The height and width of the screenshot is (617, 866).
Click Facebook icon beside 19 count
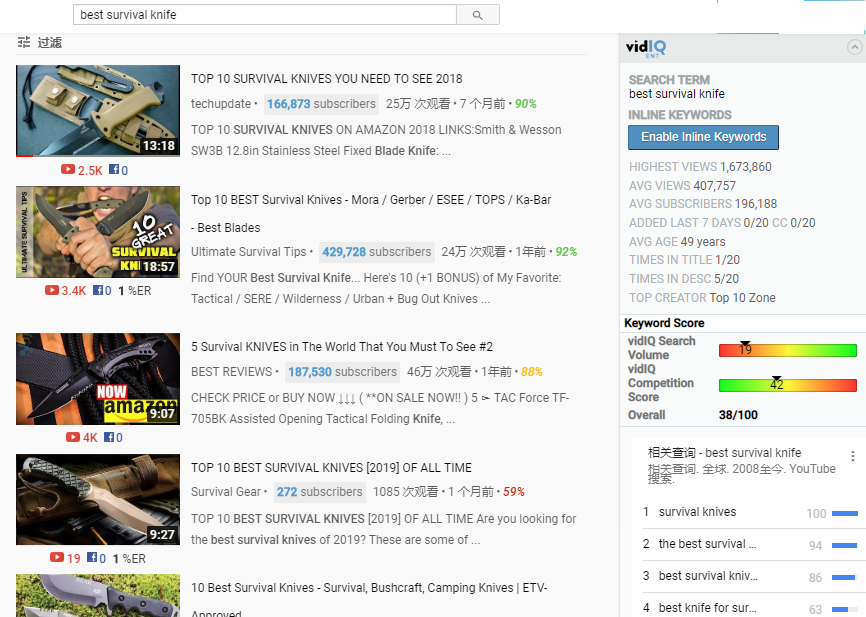click(92, 557)
